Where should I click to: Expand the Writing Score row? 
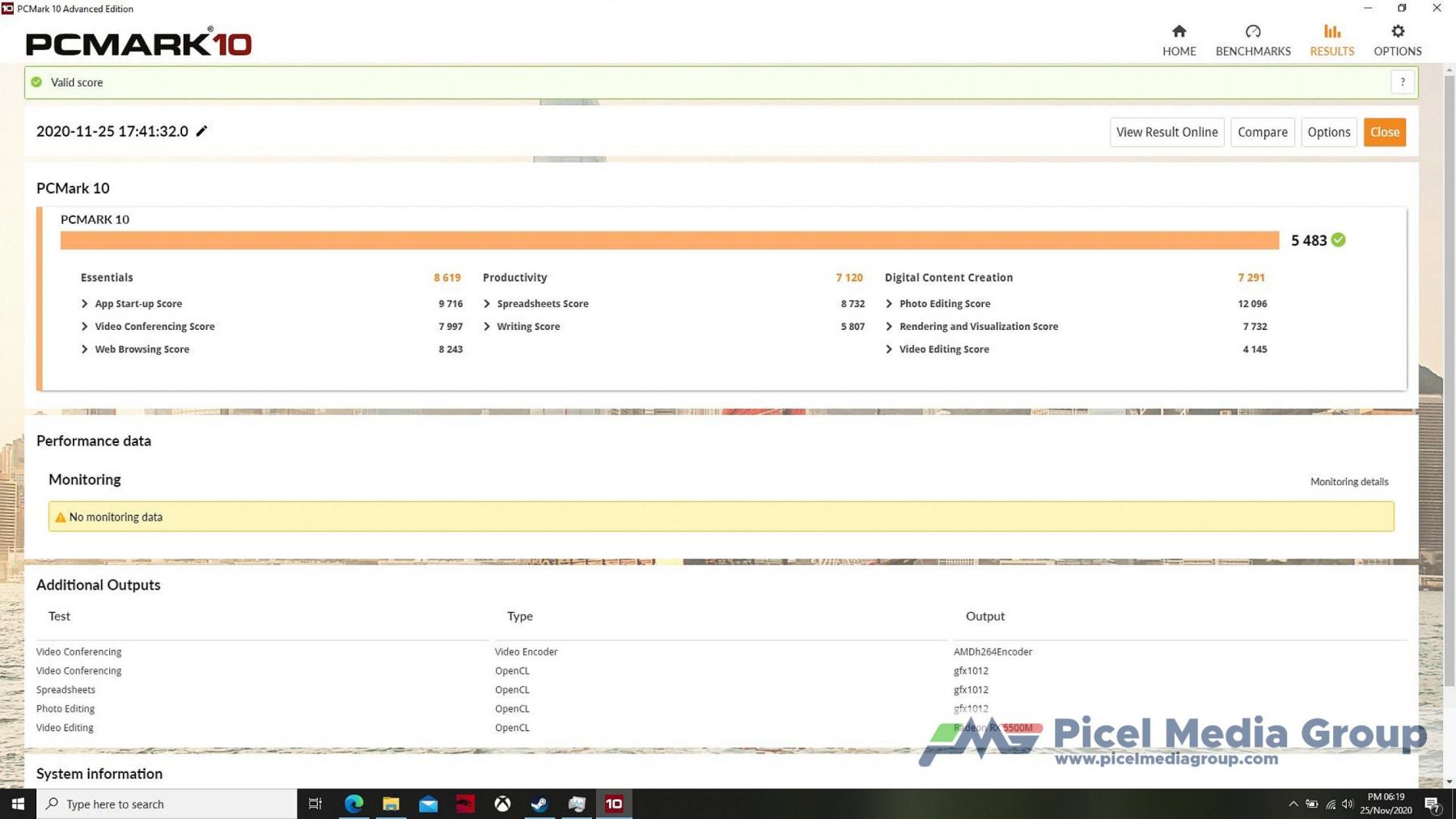point(487,327)
